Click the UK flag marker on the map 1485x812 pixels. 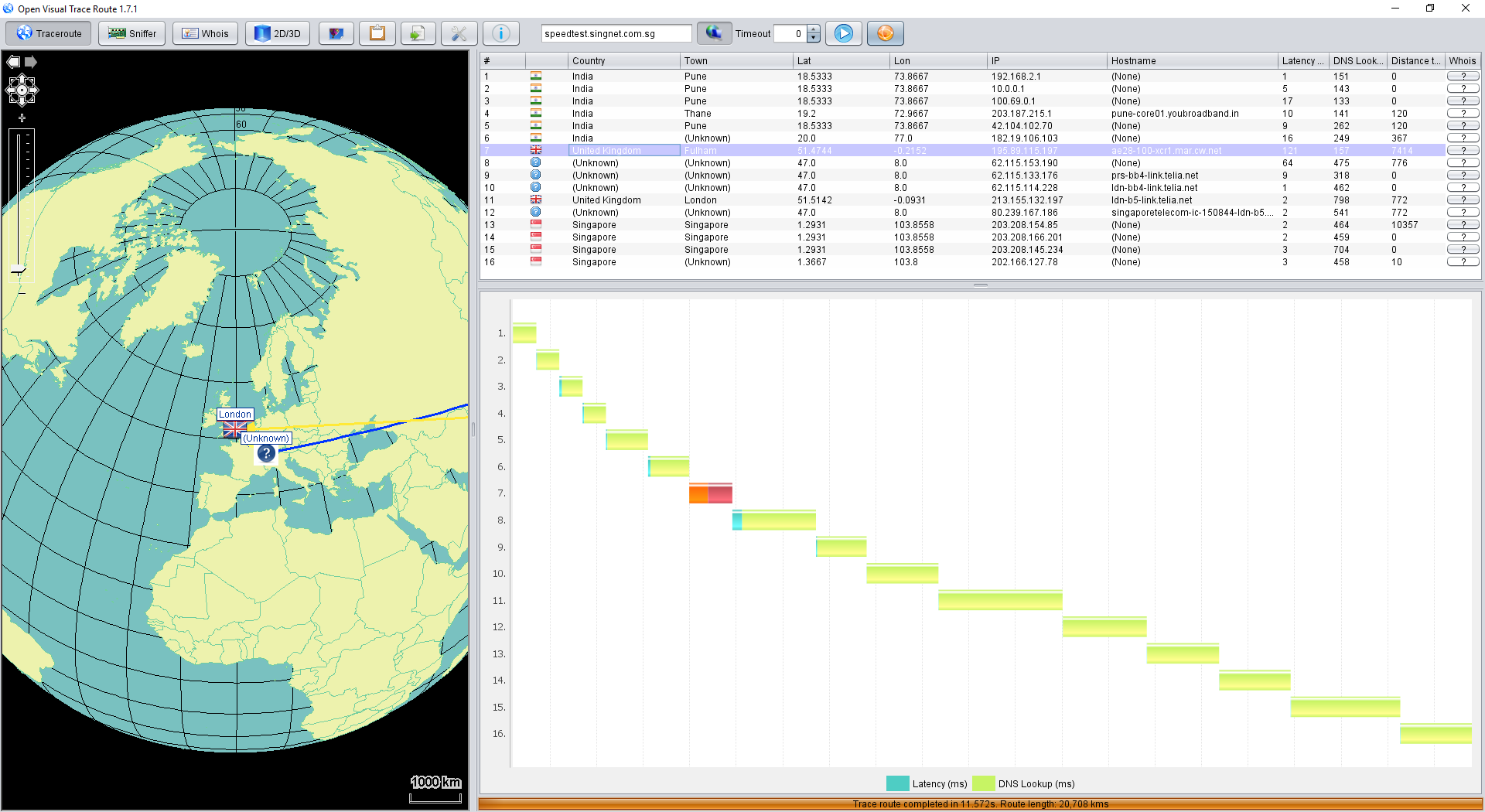(235, 429)
